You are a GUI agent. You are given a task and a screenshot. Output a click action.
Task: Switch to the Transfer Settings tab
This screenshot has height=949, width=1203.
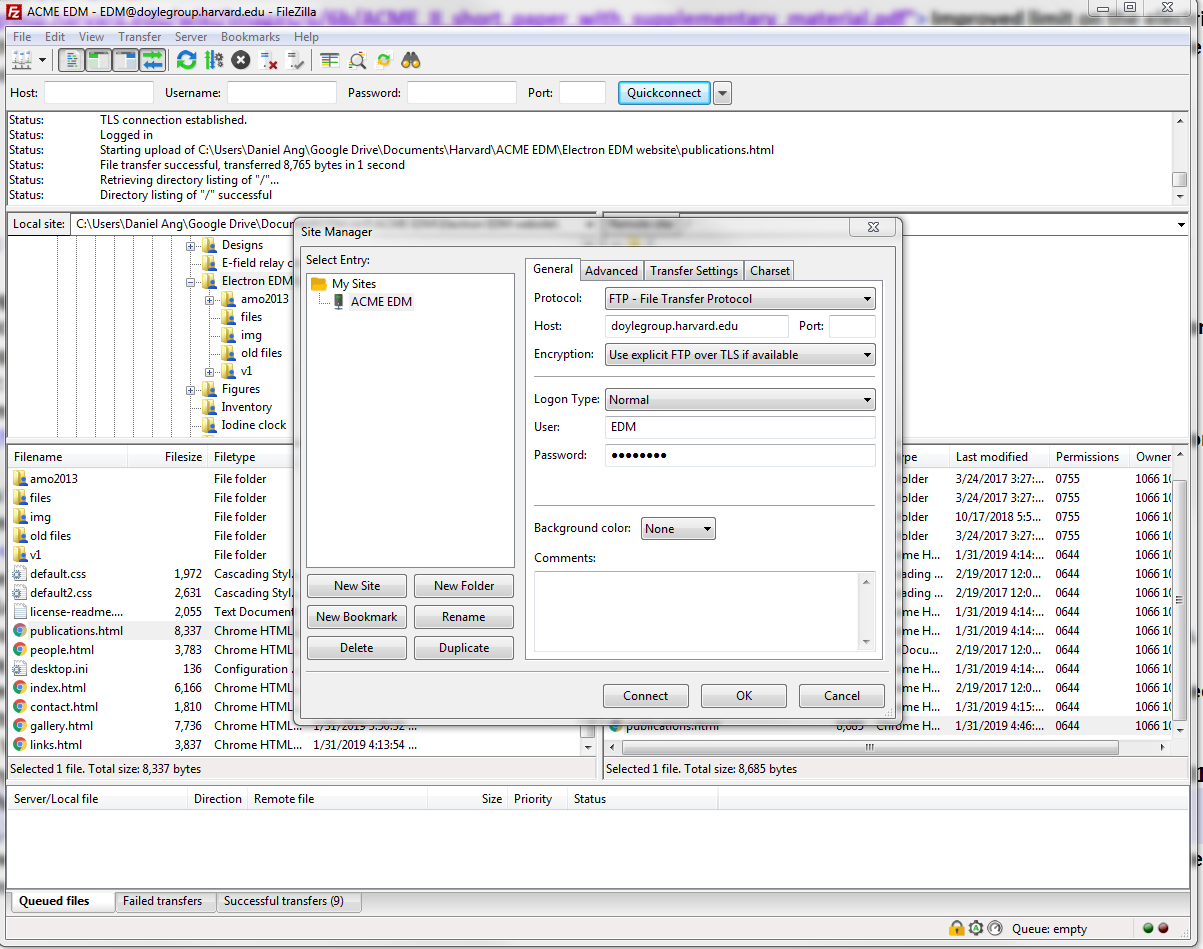click(694, 271)
